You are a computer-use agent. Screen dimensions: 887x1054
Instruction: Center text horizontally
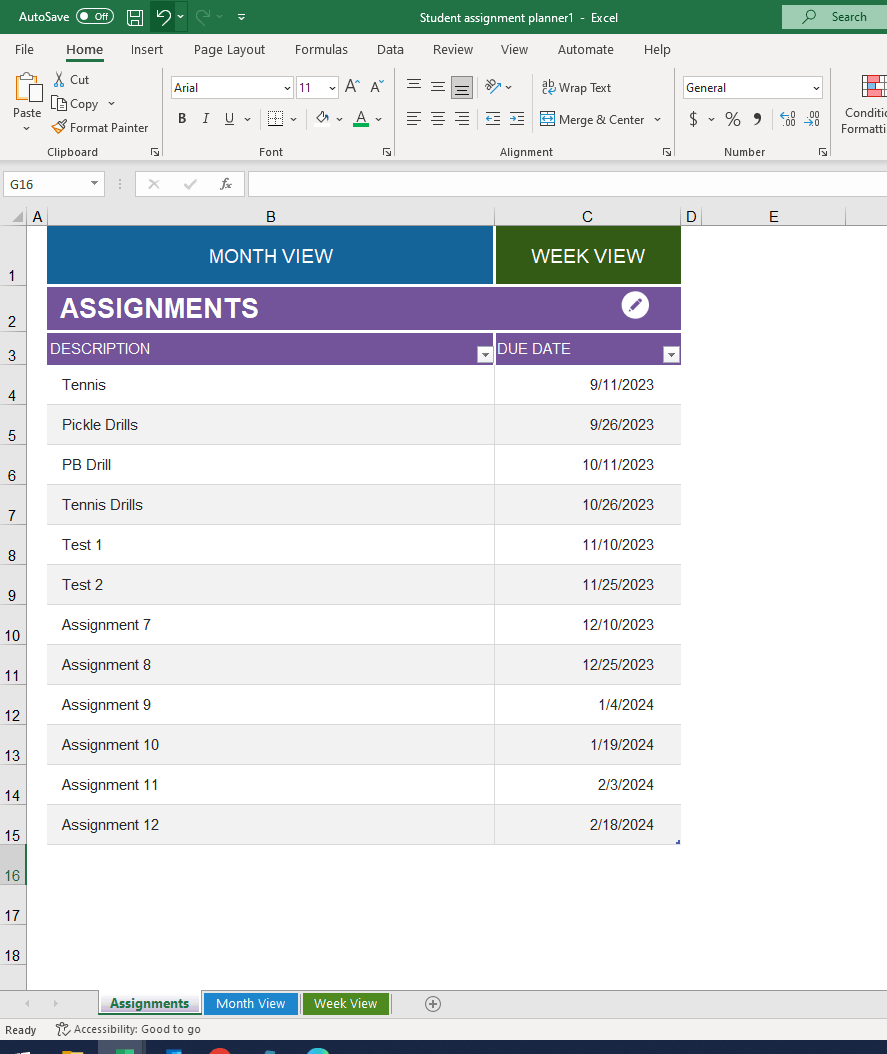(x=437, y=119)
